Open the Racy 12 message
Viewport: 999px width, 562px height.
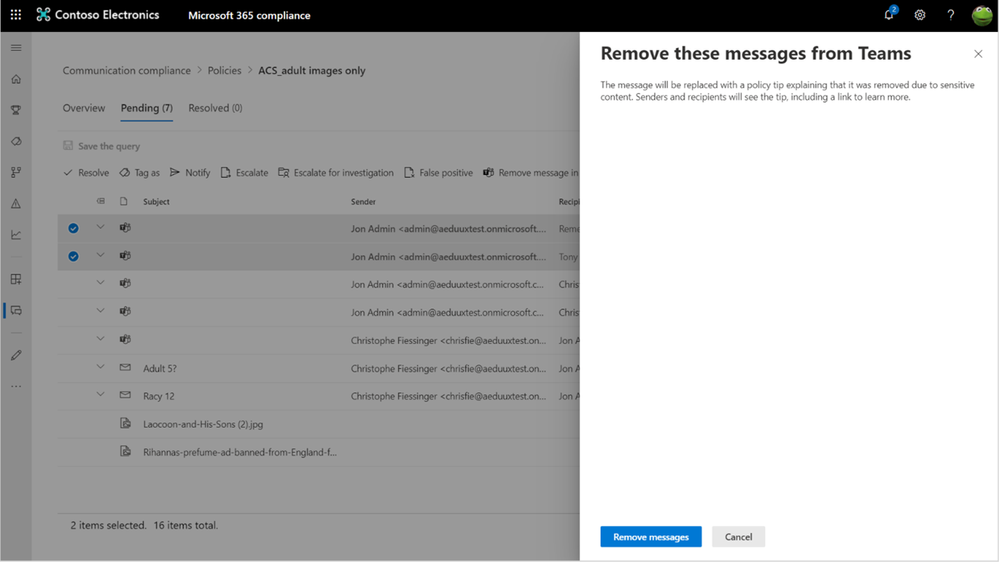coord(159,396)
